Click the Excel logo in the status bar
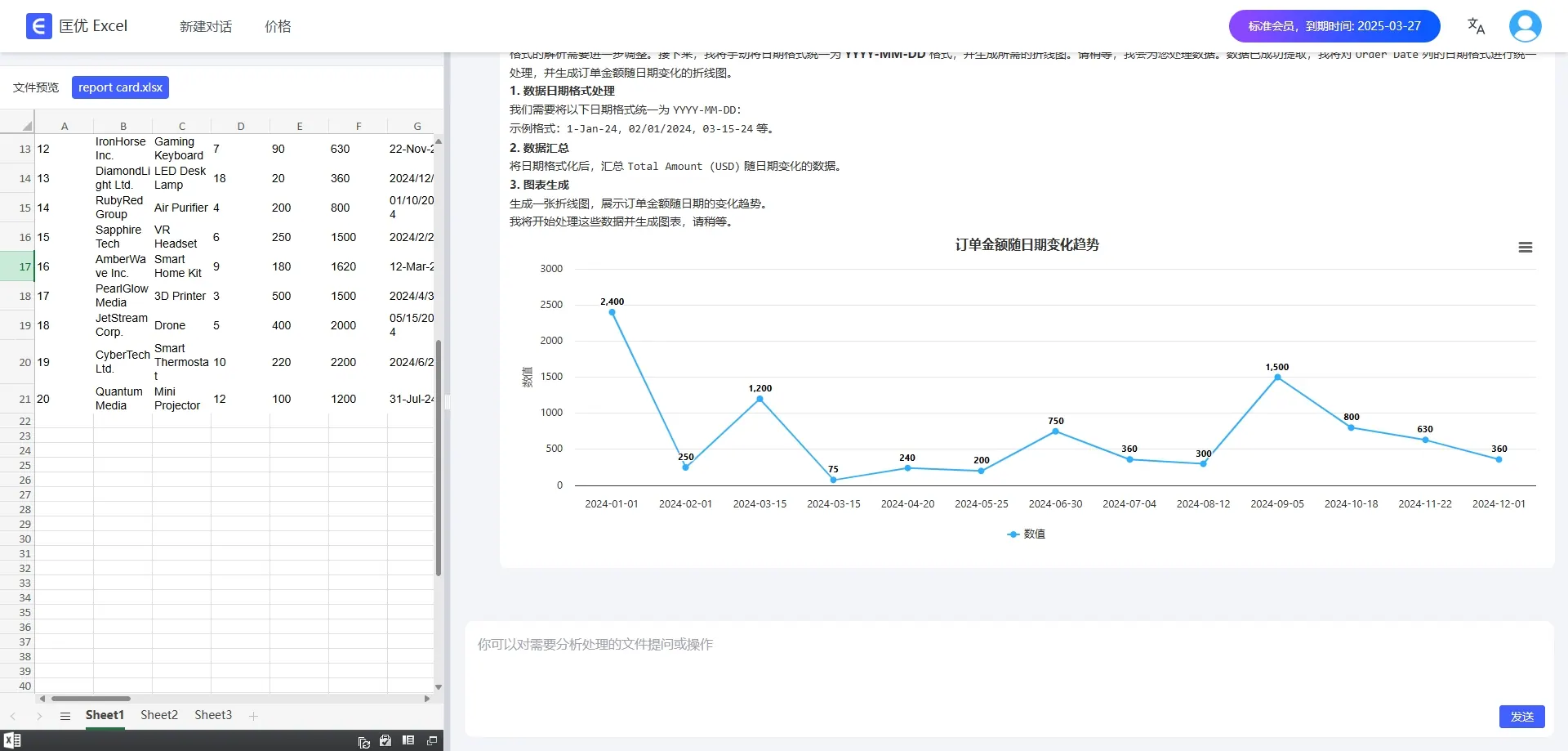Screen dimensions: 1568x751 coord(12,740)
